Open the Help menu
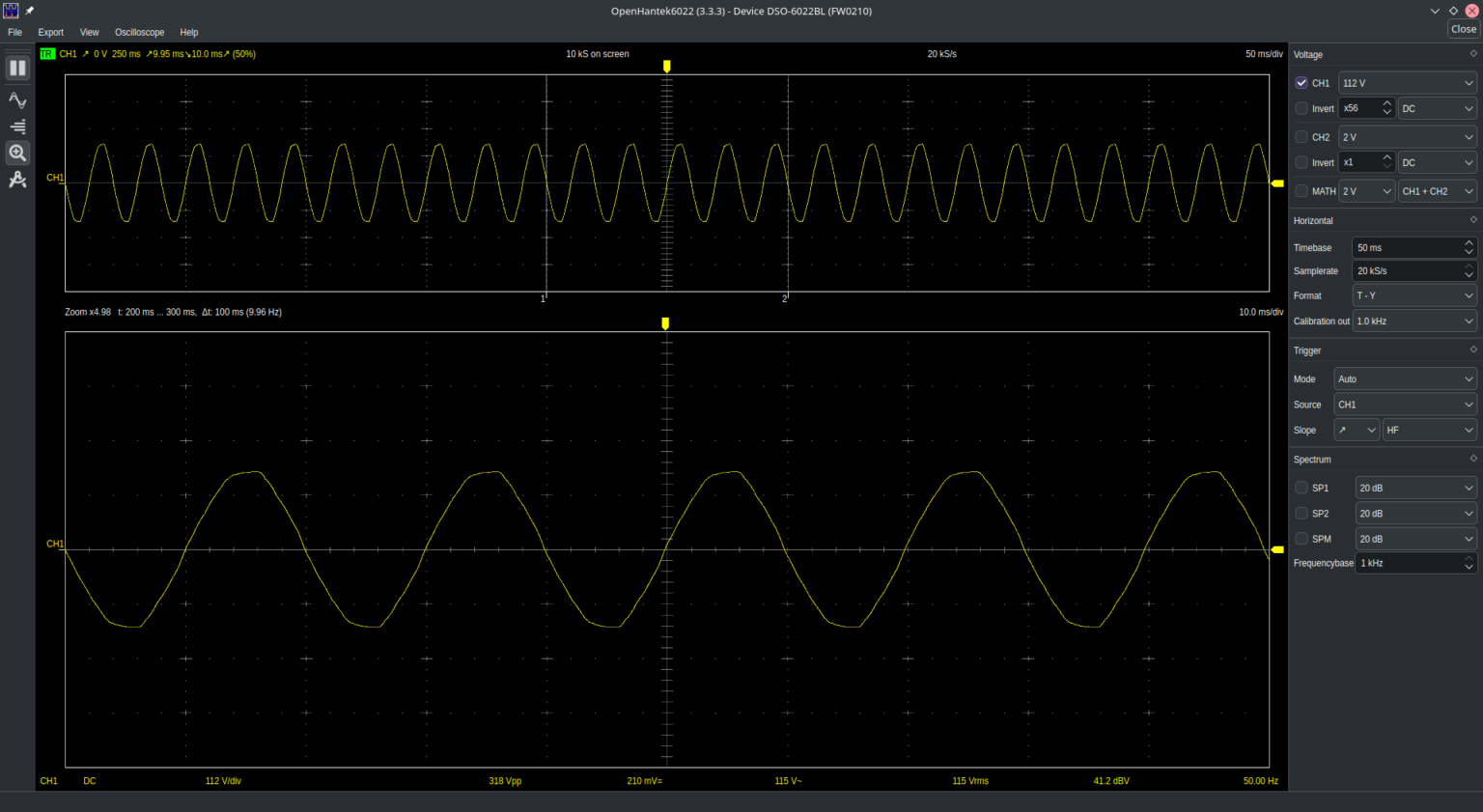 coord(189,32)
